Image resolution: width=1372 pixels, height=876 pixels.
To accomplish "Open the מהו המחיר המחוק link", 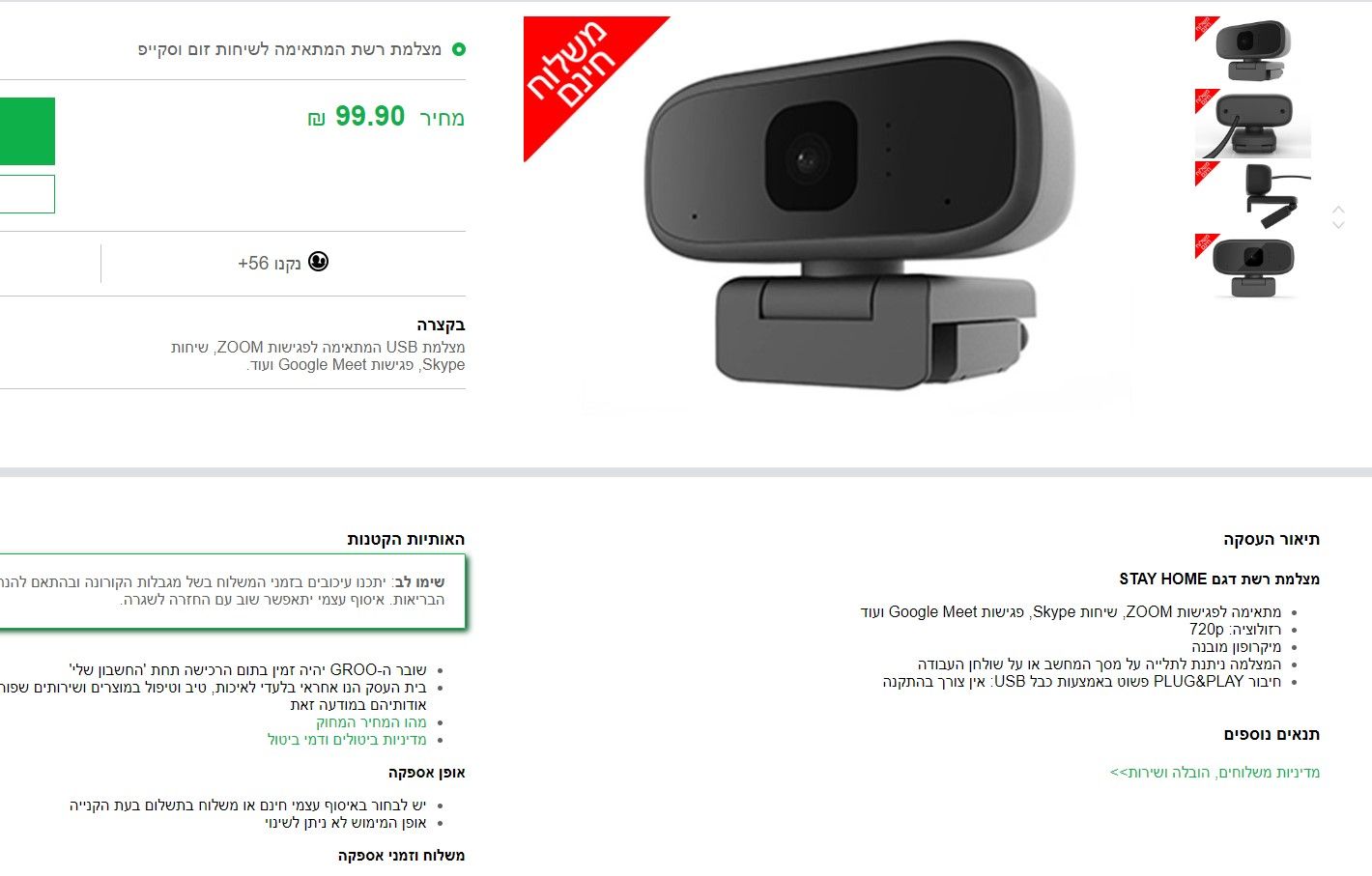I will click(x=371, y=722).
